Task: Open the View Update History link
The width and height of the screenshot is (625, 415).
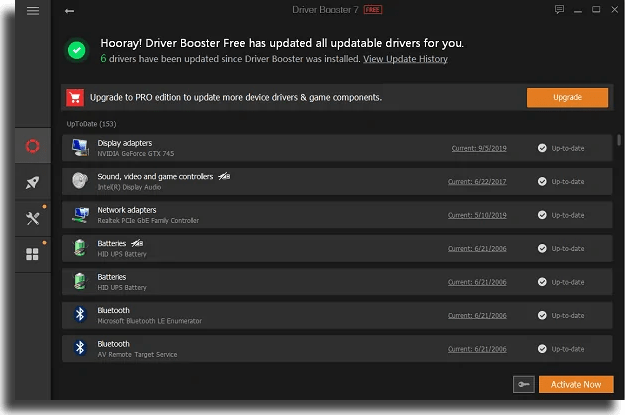Action: 405,59
